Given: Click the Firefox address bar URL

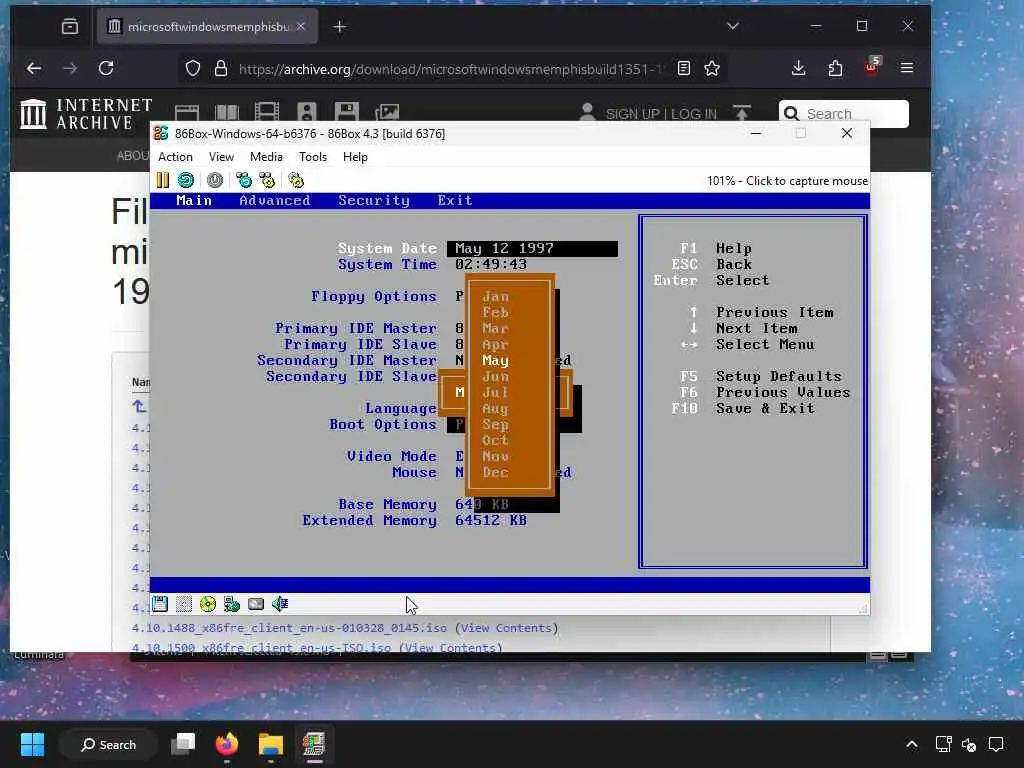Looking at the screenshot, I should coord(449,69).
